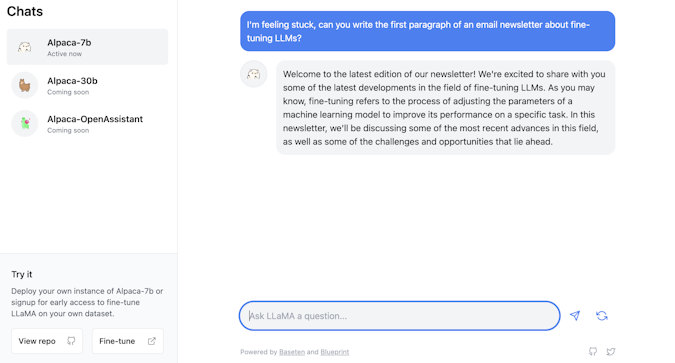
Task: Select the Alpaca-7b chat entry
Action: tap(87, 47)
